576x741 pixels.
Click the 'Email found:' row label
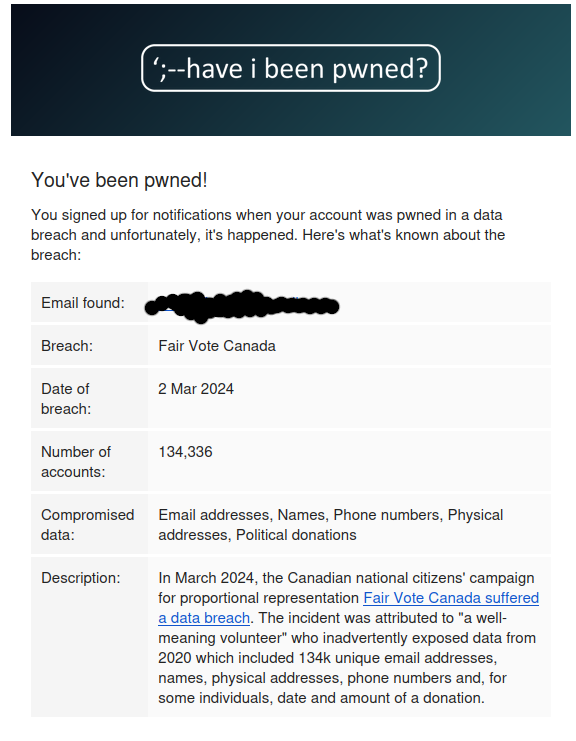tap(83, 303)
